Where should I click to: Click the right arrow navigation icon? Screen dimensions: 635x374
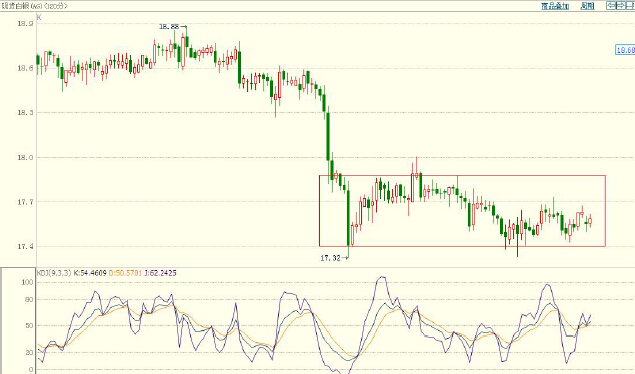pos(620,5)
